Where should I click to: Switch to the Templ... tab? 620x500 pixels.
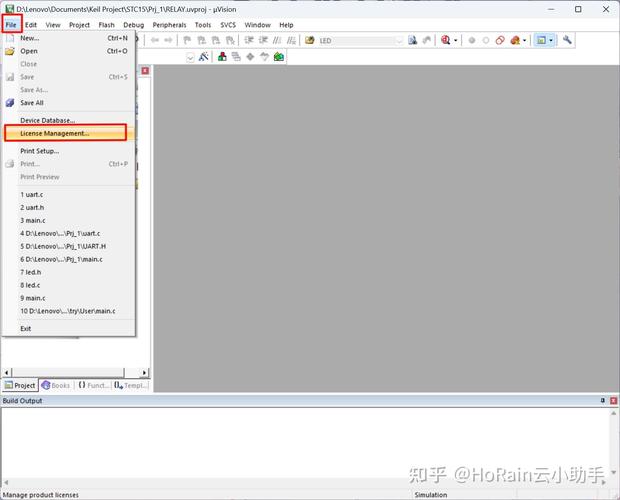(131, 385)
